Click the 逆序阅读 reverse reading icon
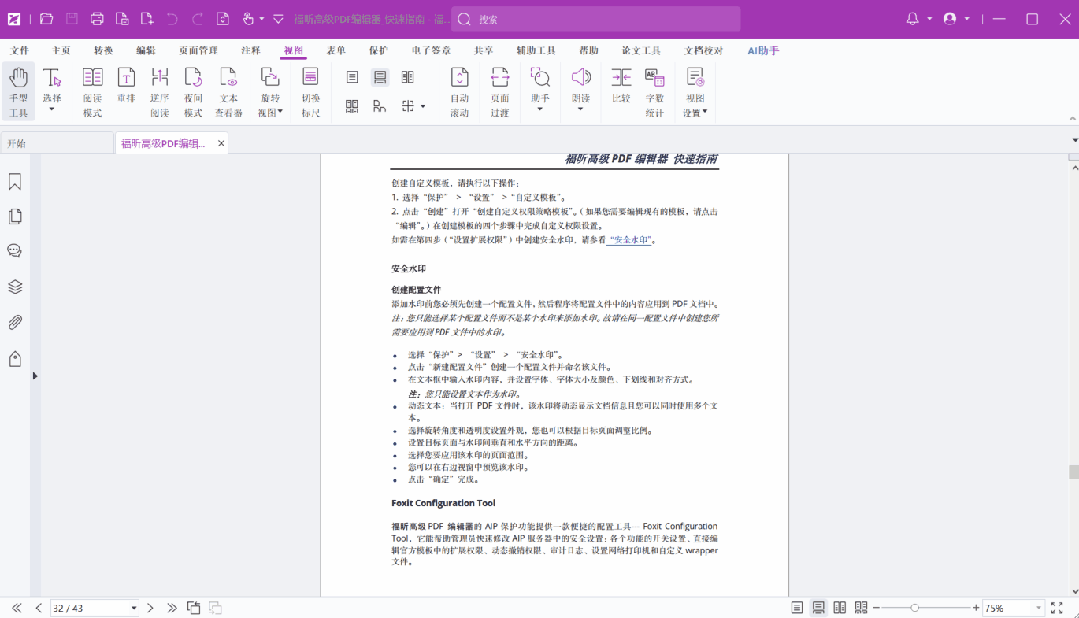The width and height of the screenshot is (1079, 618). pos(160,92)
